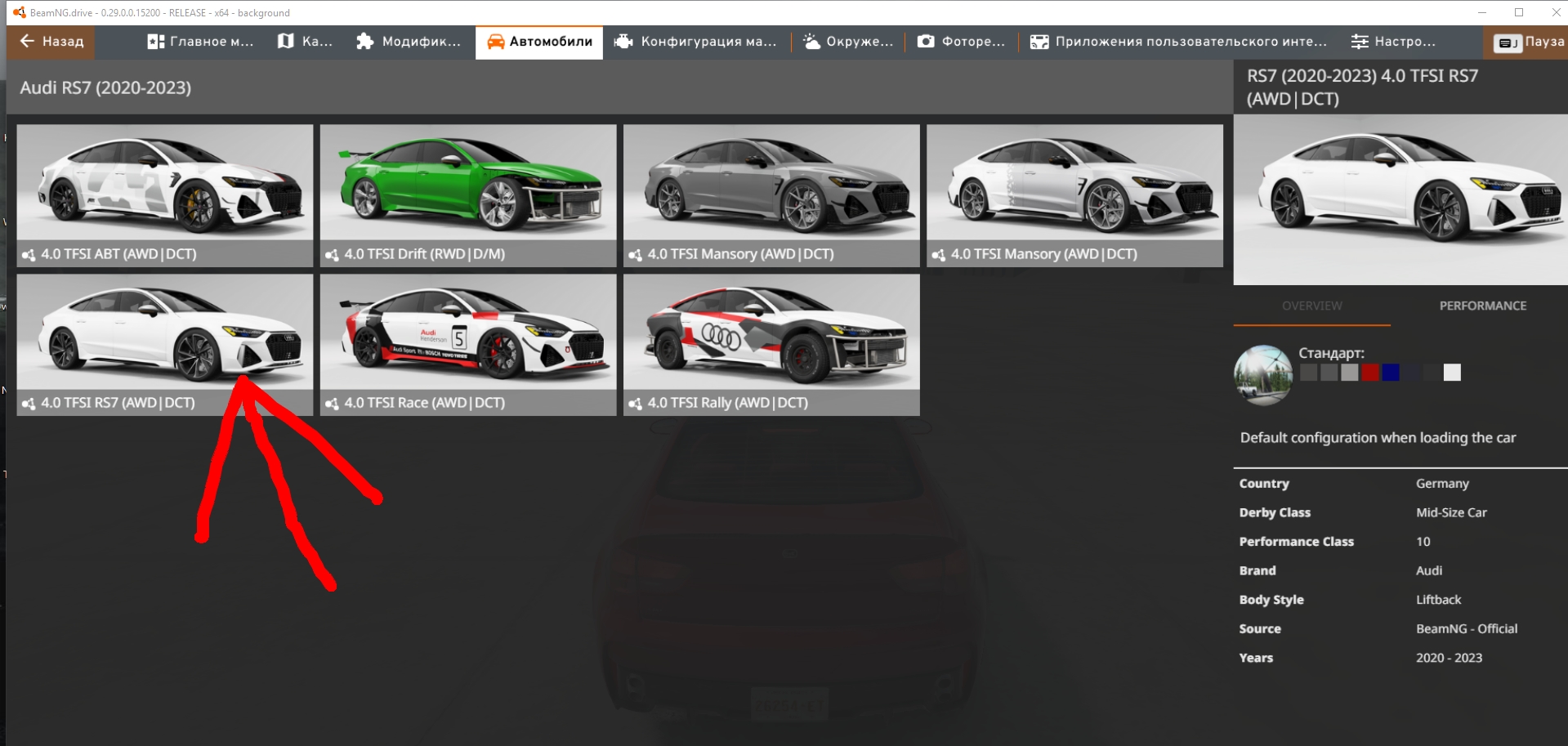Pick the red paint color swatch
This screenshot has height=746, width=1568.
1370,373
